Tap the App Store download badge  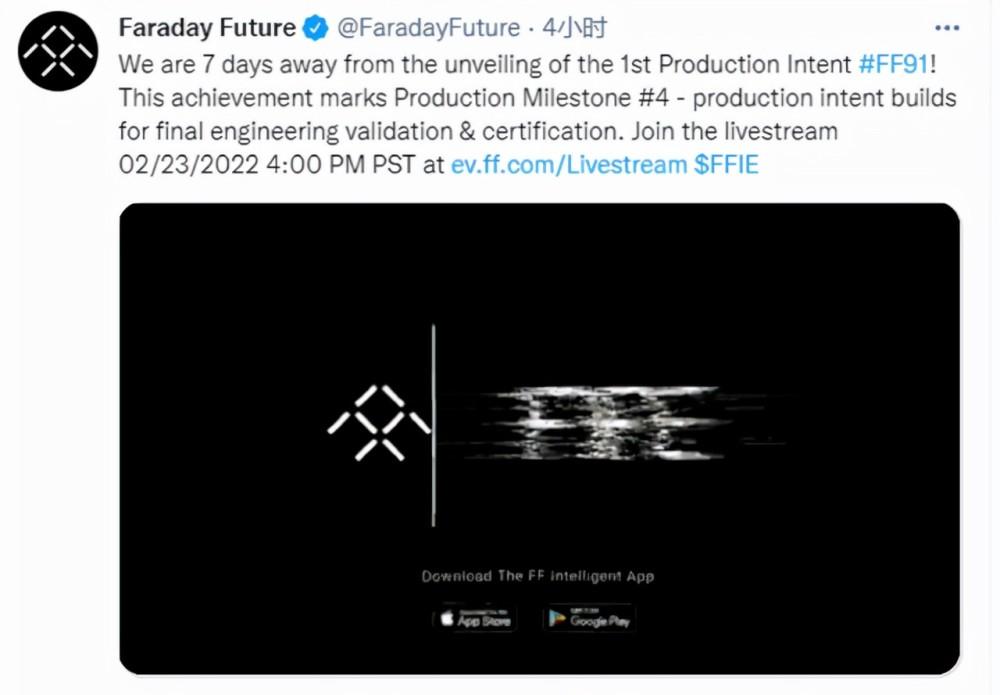[x=476, y=618]
